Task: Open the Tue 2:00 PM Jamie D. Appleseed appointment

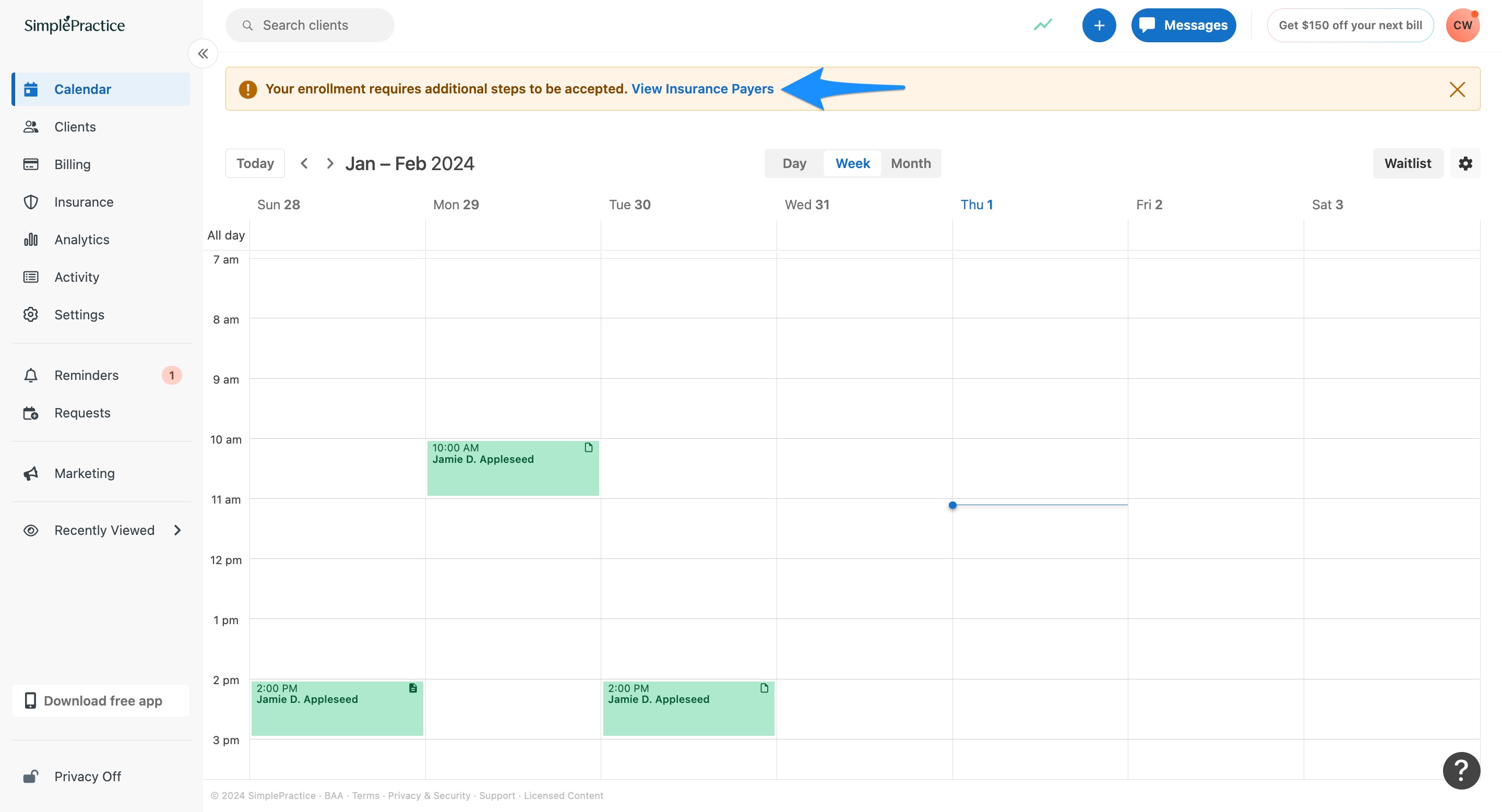Action: pos(688,708)
